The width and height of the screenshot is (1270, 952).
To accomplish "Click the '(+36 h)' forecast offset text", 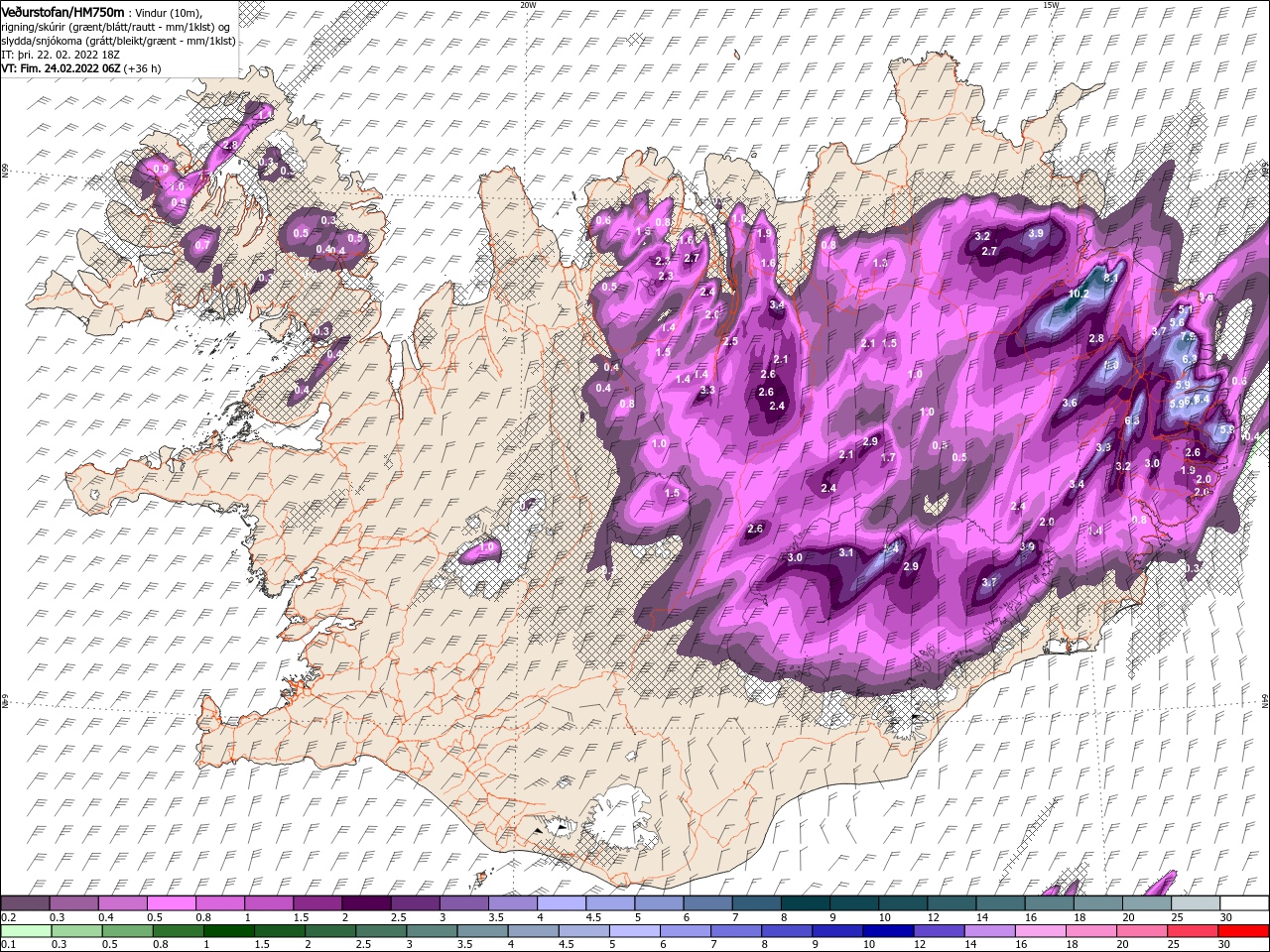I will tap(143, 68).
